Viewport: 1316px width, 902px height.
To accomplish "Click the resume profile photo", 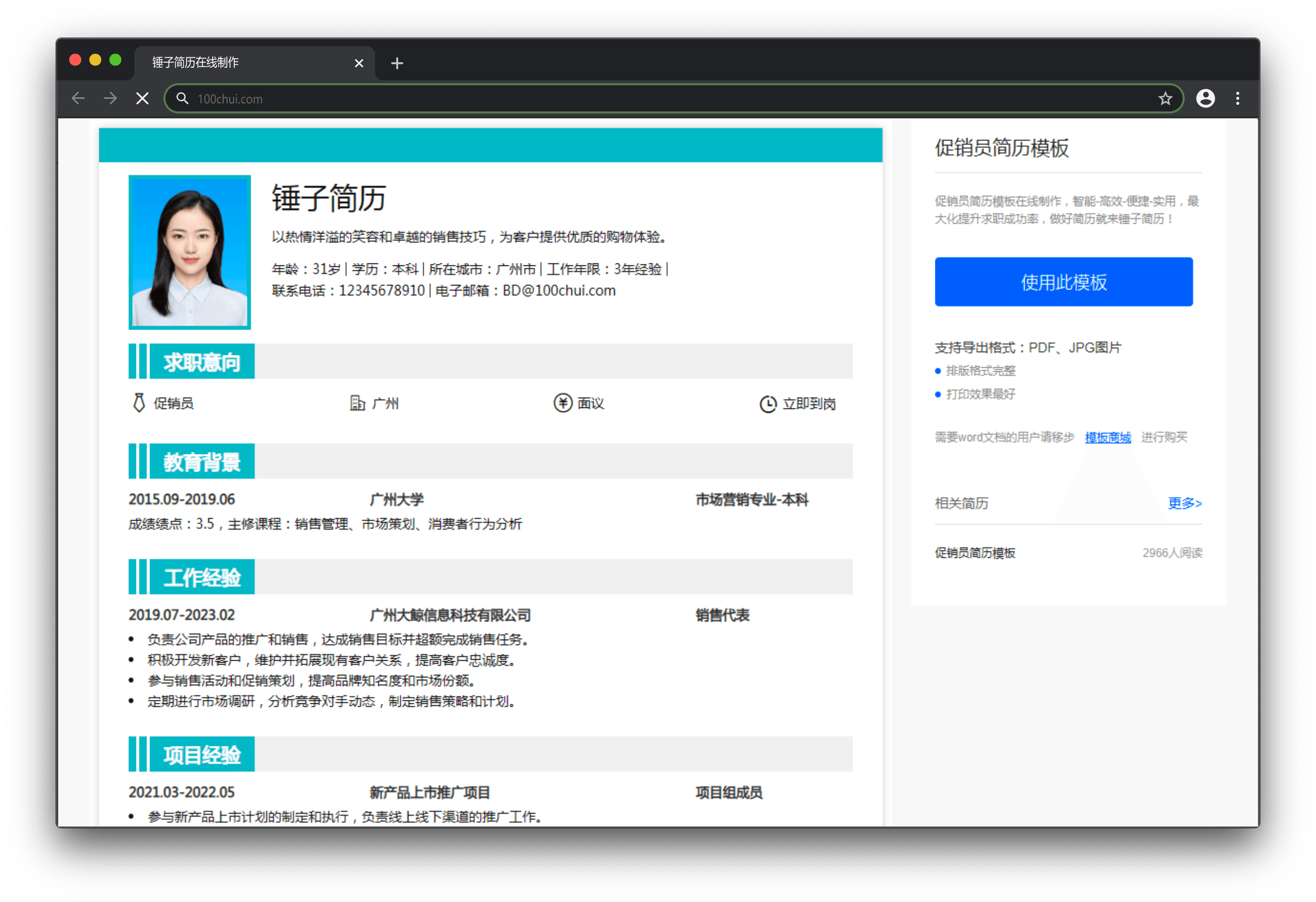I will (x=189, y=252).
